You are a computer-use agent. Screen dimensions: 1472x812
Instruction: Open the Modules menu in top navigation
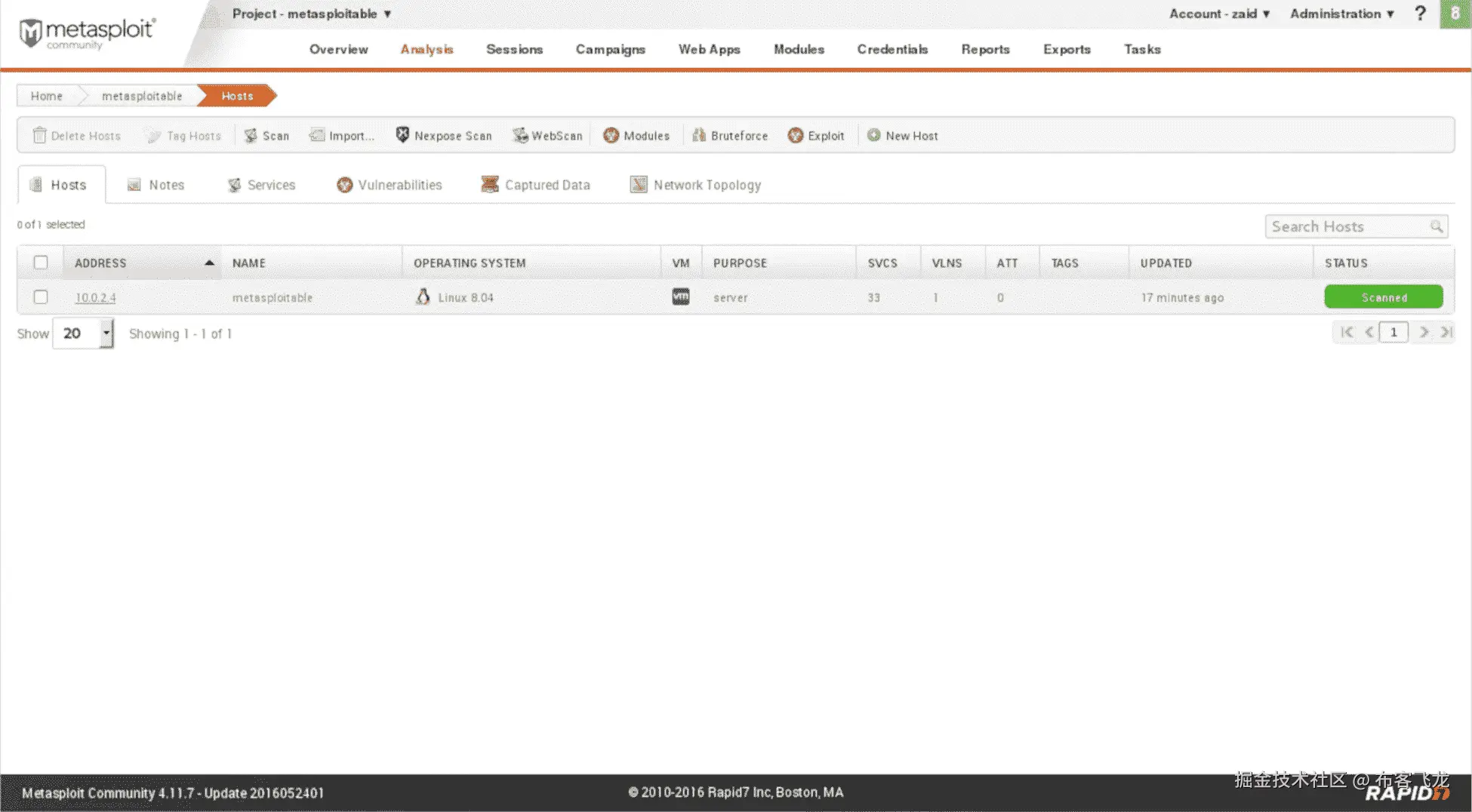click(799, 49)
